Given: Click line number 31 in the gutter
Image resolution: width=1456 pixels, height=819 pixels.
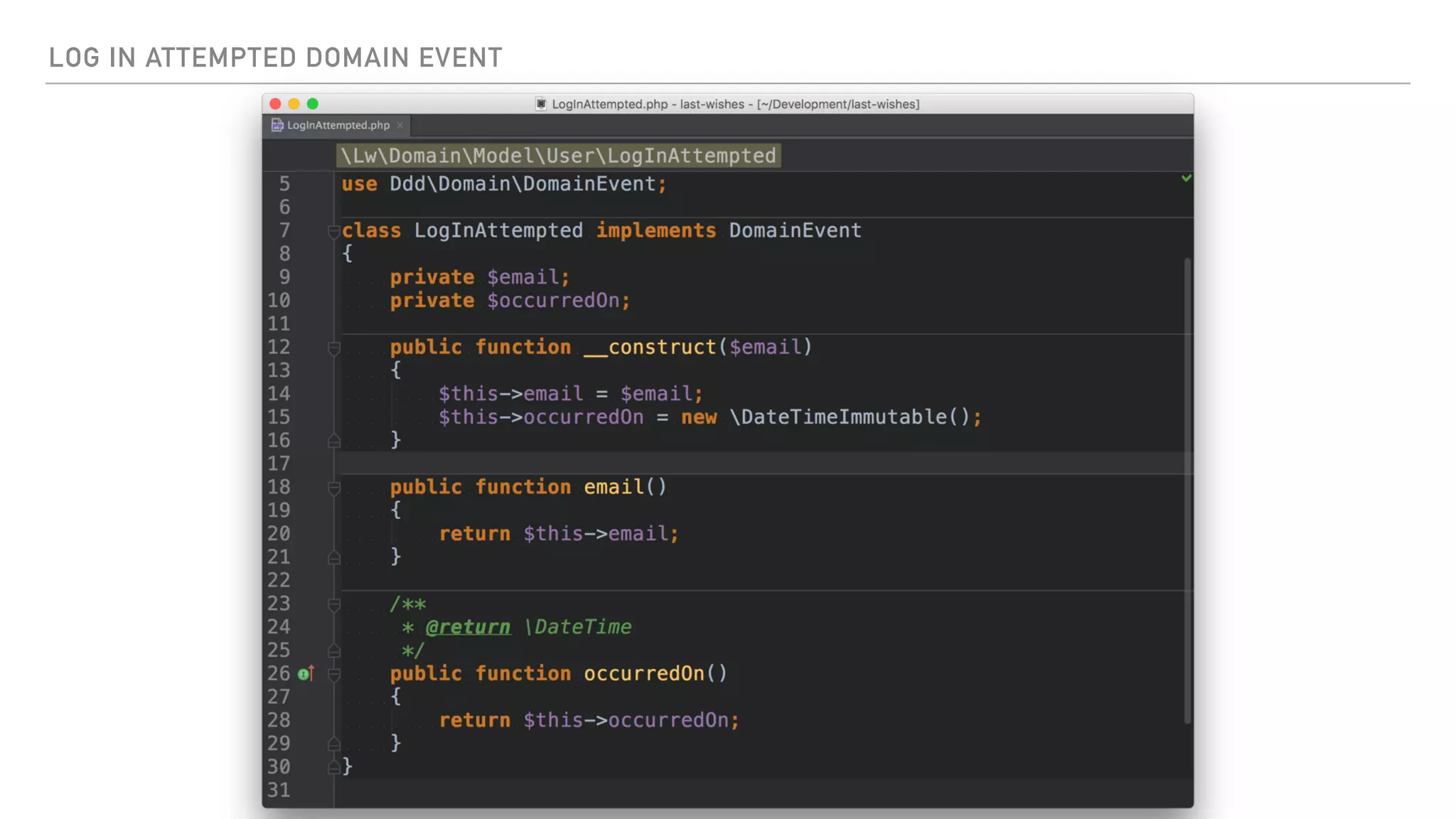Looking at the screenshot, I should (x=279, y=790).
